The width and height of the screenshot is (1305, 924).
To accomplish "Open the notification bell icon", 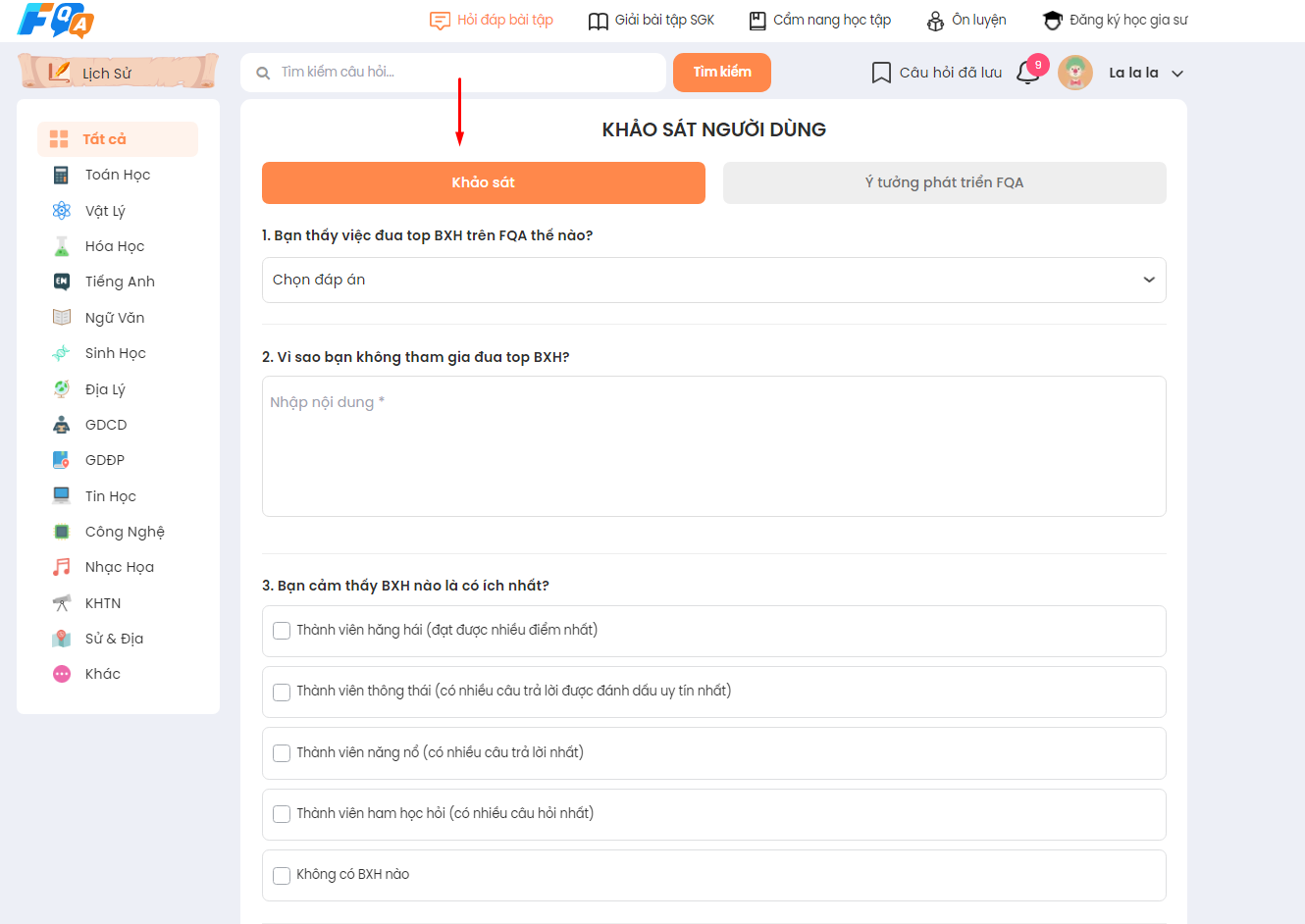I will coord(1027,73).
